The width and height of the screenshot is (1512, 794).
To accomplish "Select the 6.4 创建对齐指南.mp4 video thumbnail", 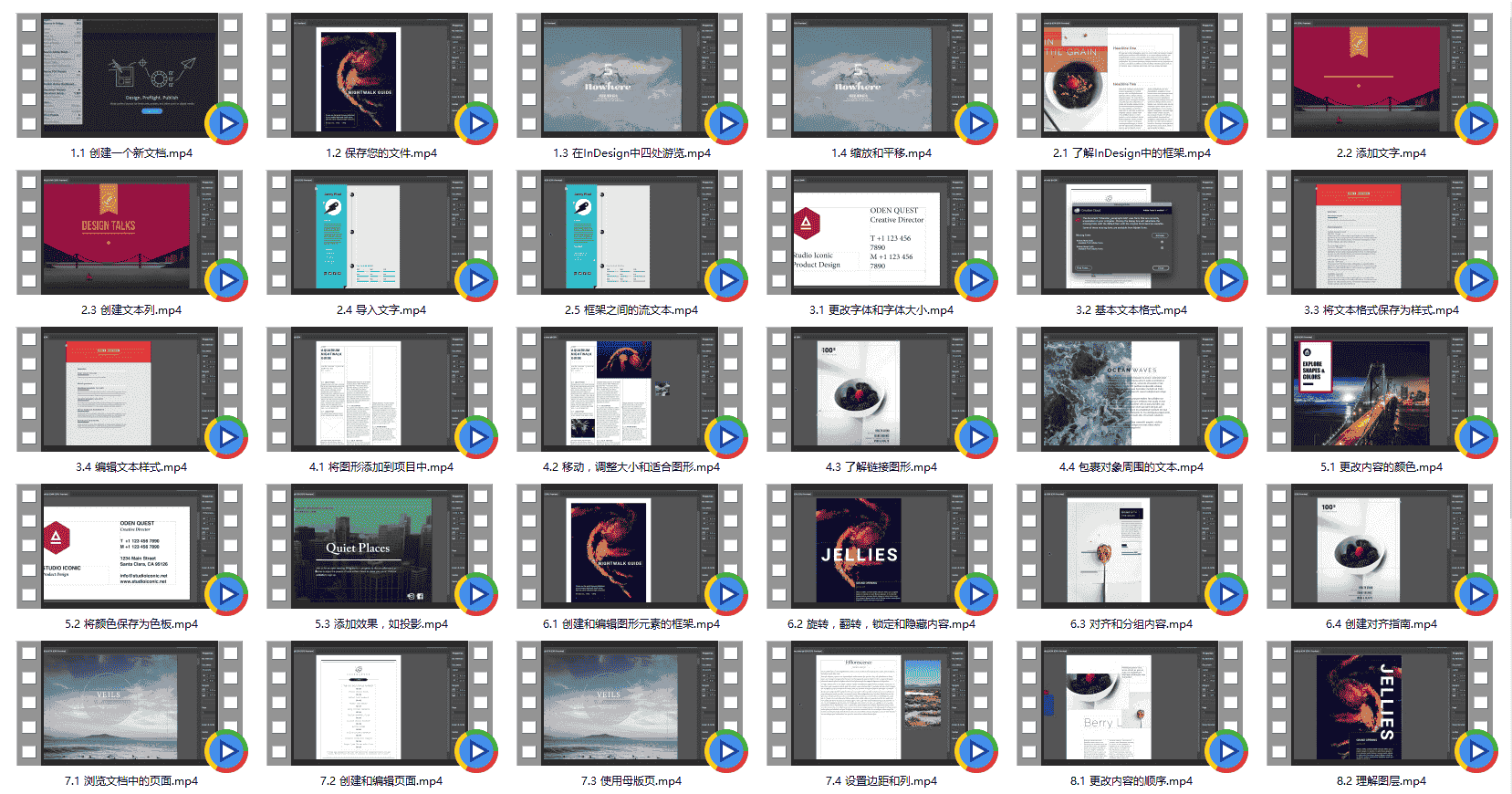I will click(x=1382, y=547).
